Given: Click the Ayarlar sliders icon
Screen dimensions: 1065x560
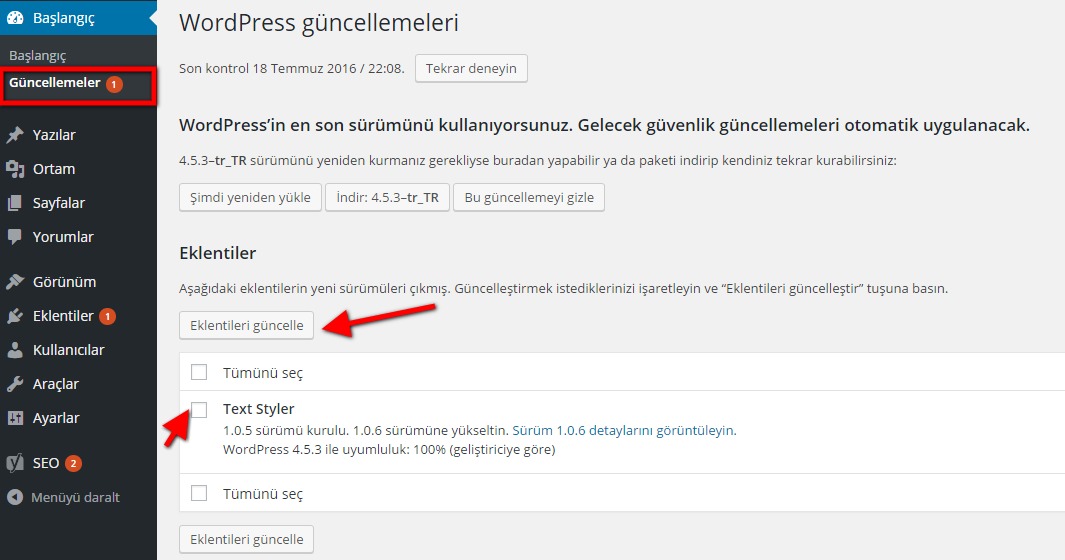Looking at the screenshot, I should (x=15, y=418).
